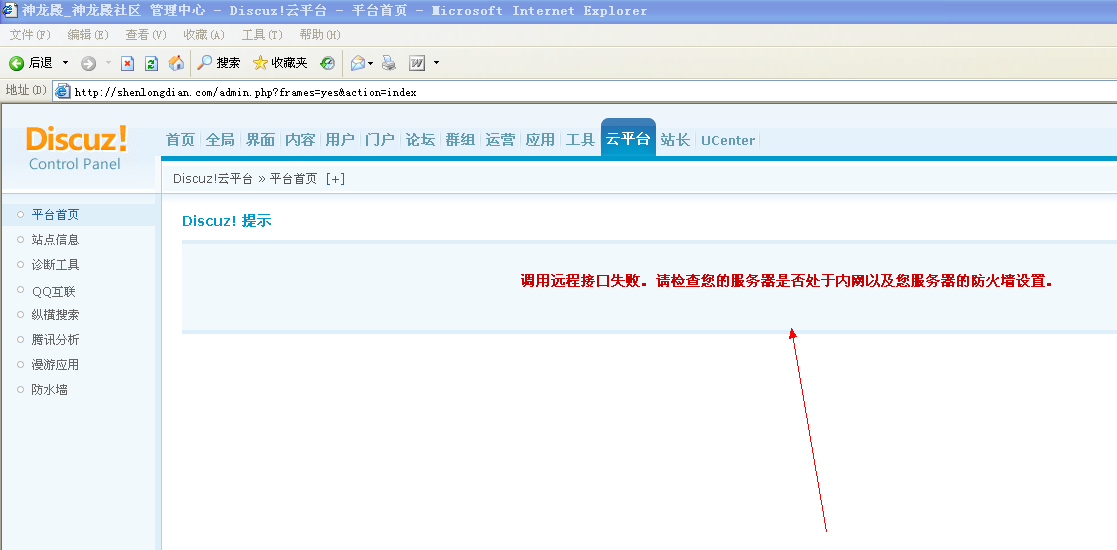
Task: Switch to the 运营 admin tab
Action: tap(500, 140)
